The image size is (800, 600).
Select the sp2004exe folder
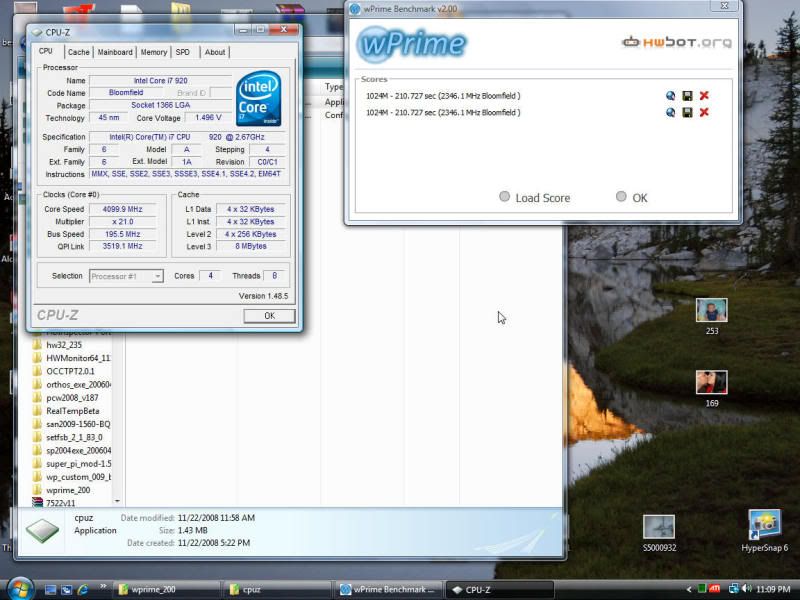[x=71, y=451]
